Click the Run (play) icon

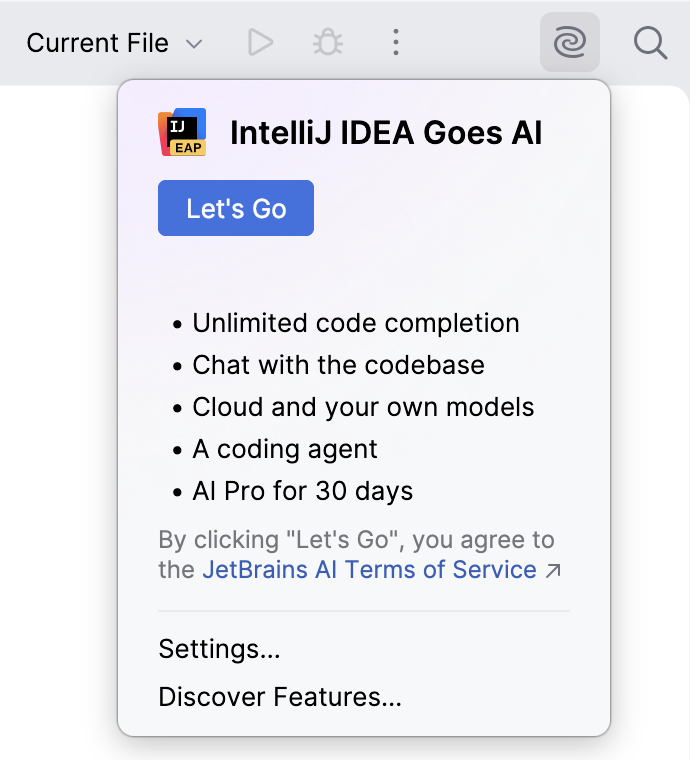pyautogui.click(x=261, y=42)
